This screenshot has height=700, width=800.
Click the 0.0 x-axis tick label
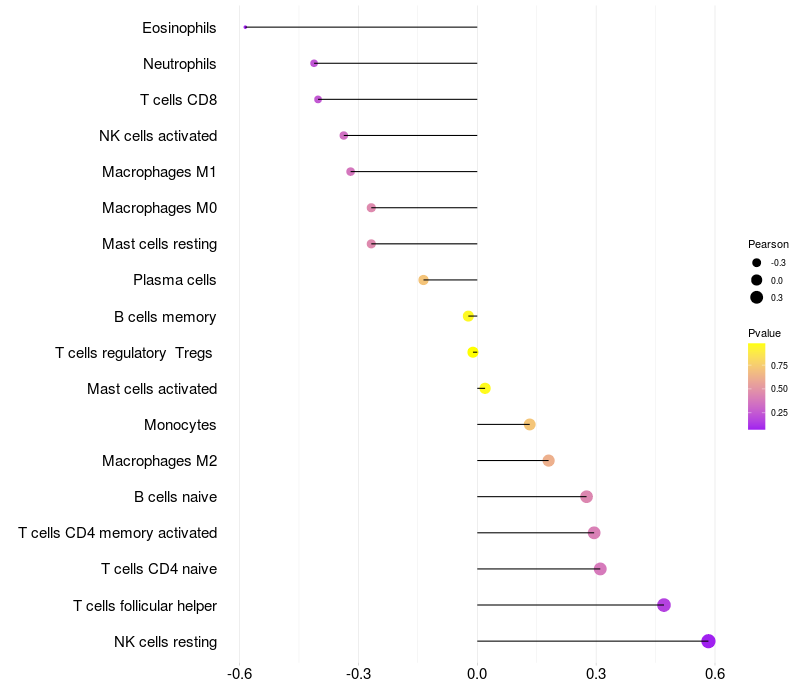click(x=477, y=674)
